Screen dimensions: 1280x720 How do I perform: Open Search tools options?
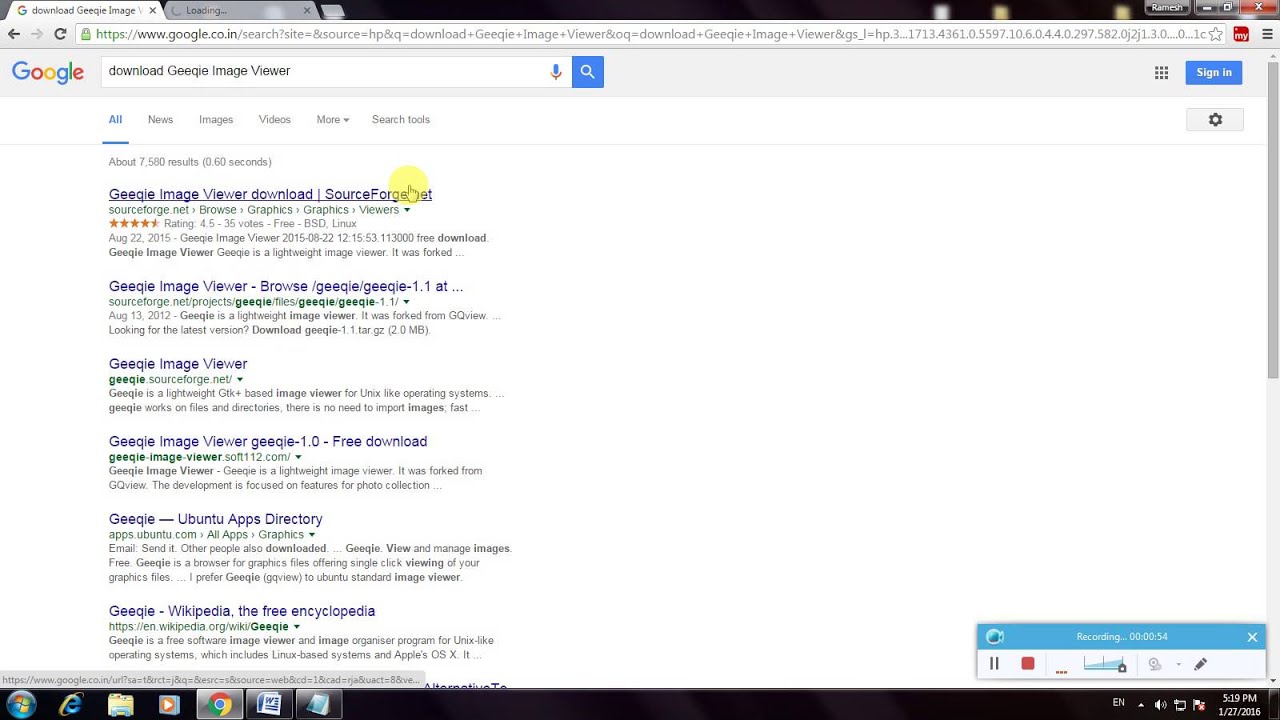(x=401, y=120)
